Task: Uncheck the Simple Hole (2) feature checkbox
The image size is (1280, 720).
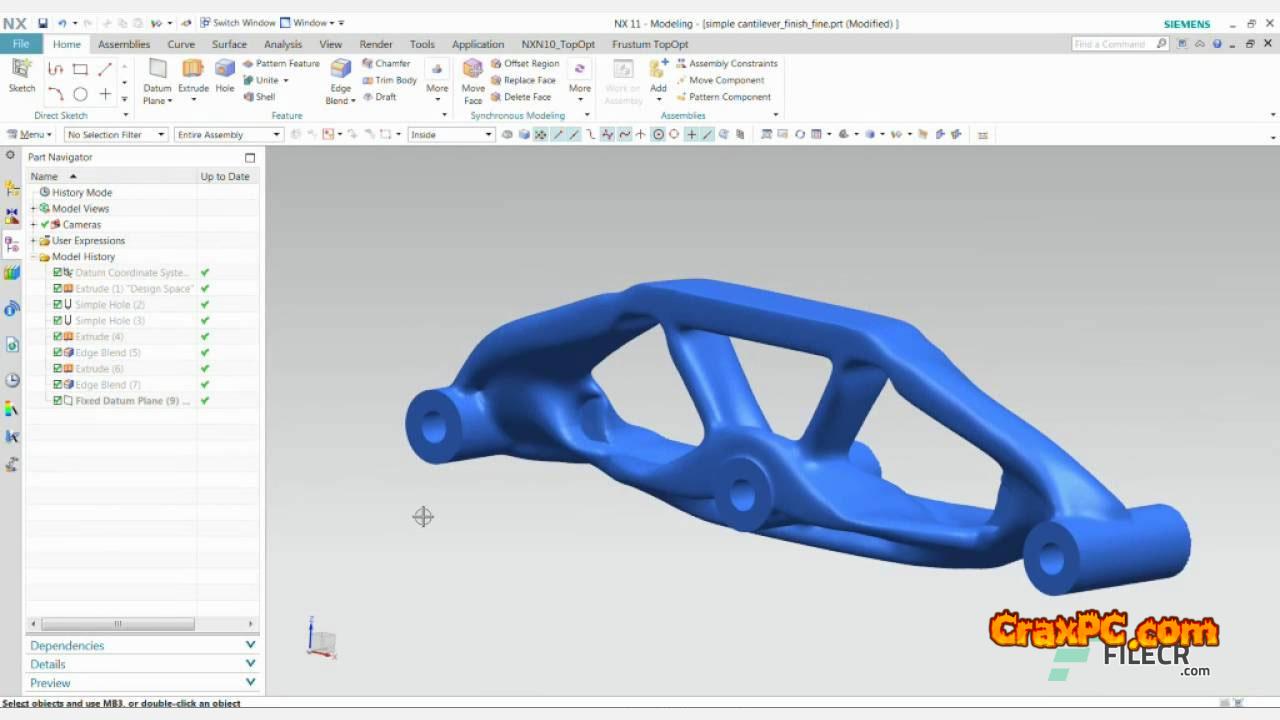Action: point(58,304)
